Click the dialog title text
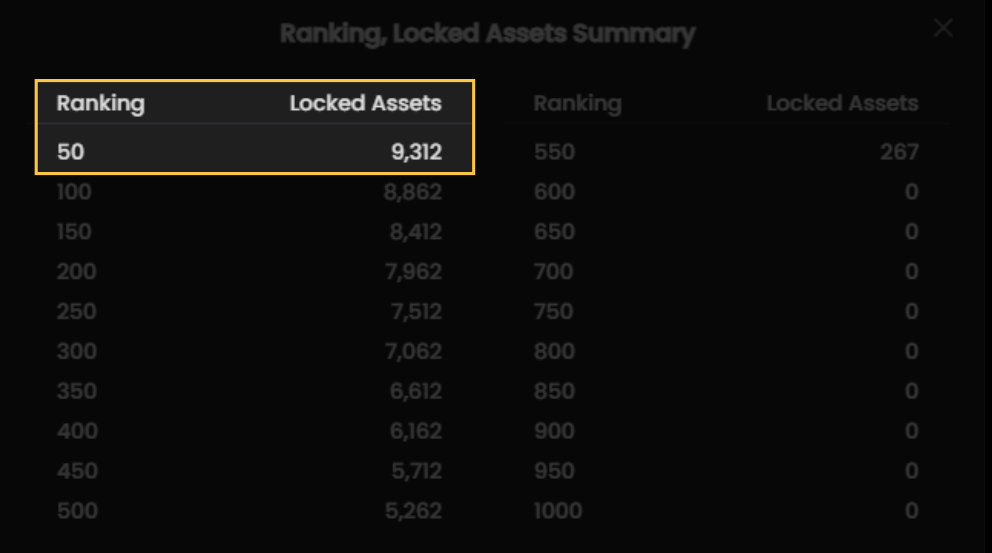Viewport: 992px width, 553px height. [488, 34]
